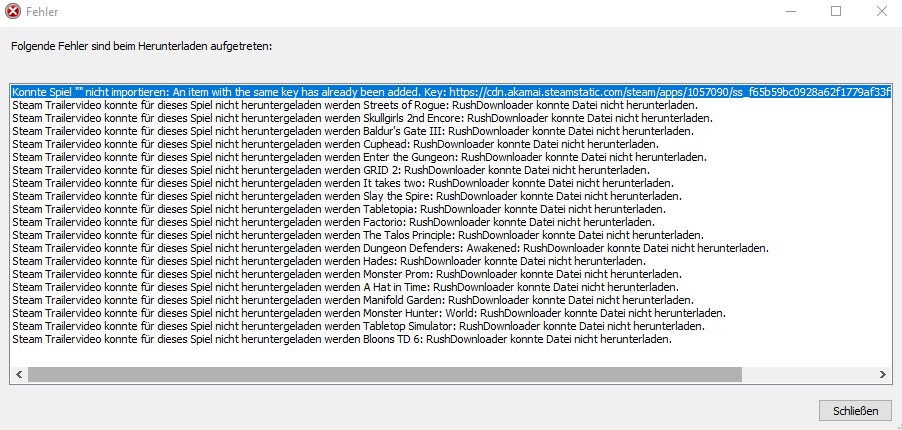Close the Fehler dialog with X
This screenshot has width=902, height=430.
click(x=881, y=12)
